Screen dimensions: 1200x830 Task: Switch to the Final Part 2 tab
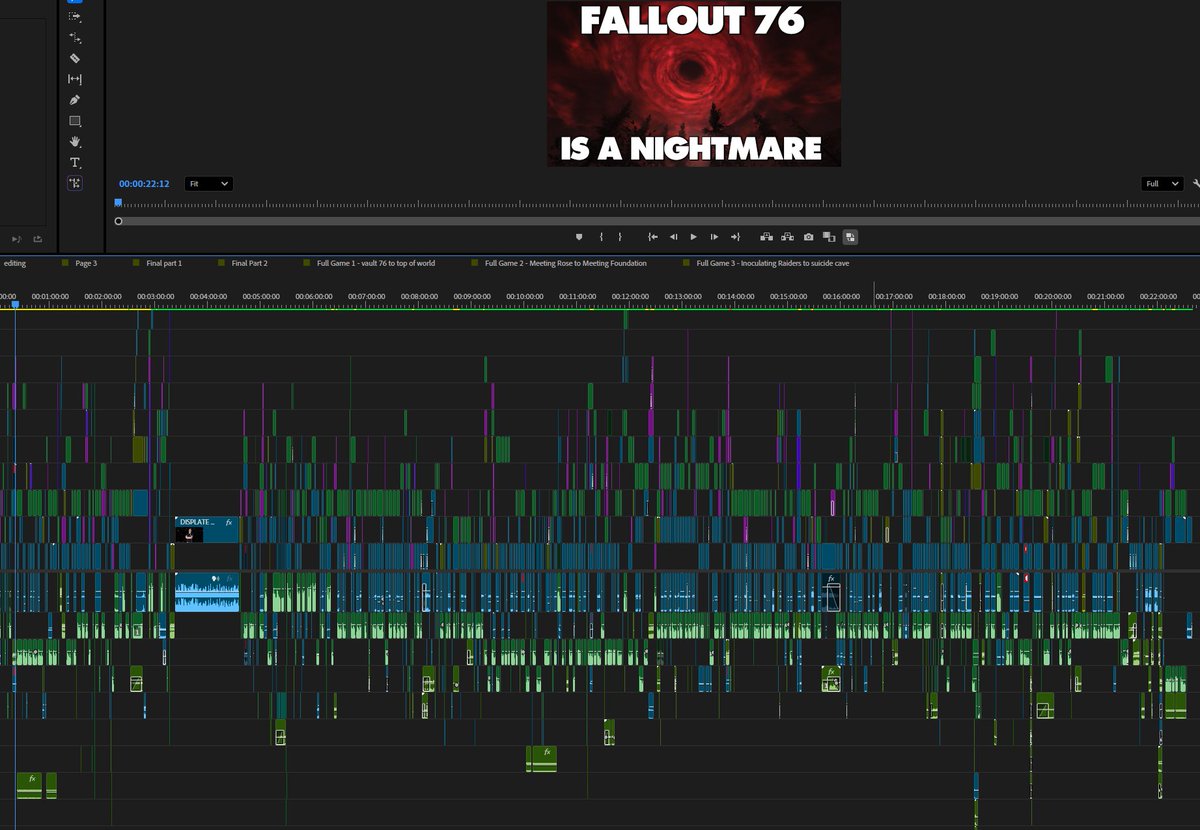click(x=249, y=263)
